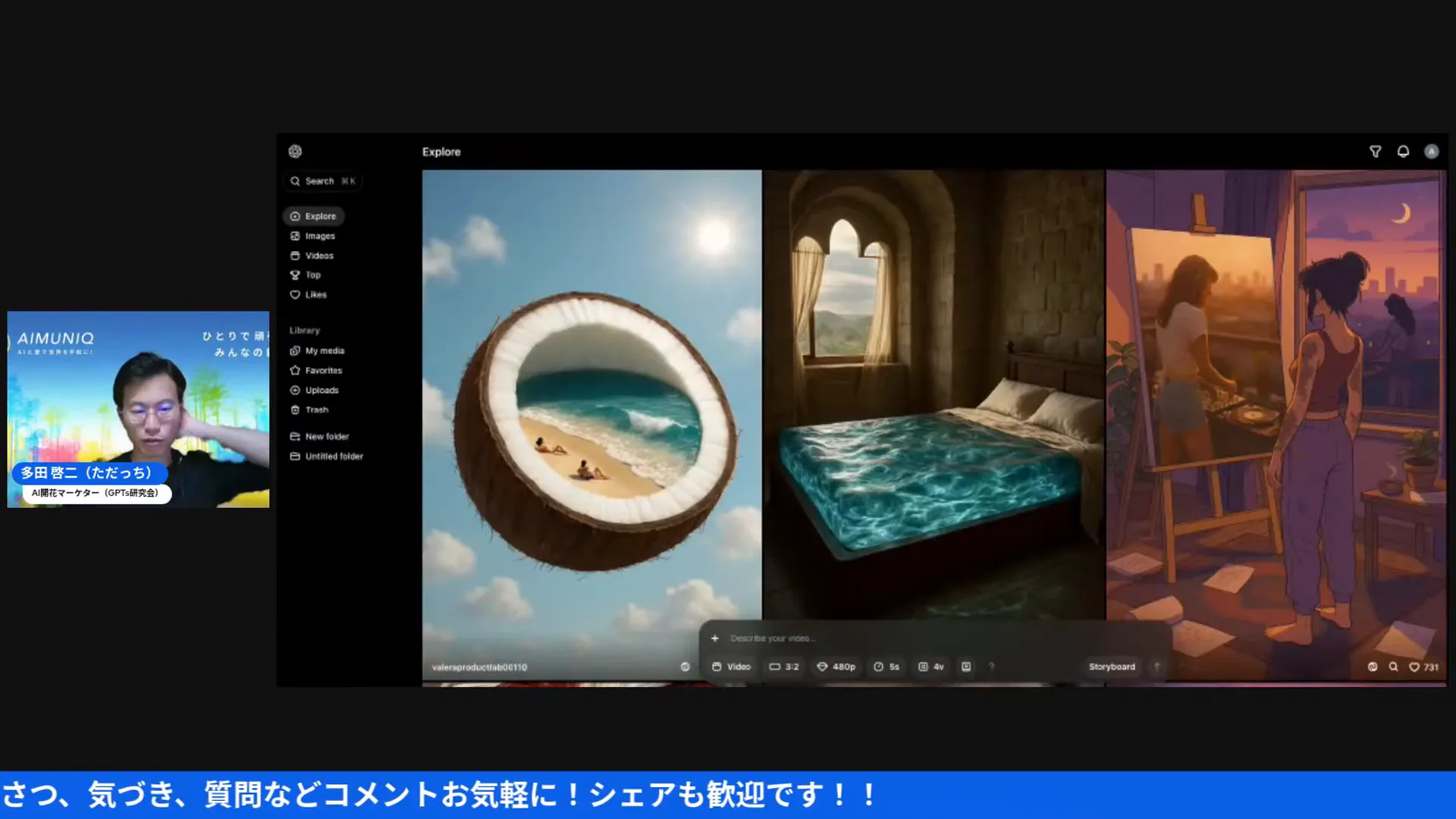Open the 5s duration dropdown
Screen dimensions: 1456x819
coord(886,667)
